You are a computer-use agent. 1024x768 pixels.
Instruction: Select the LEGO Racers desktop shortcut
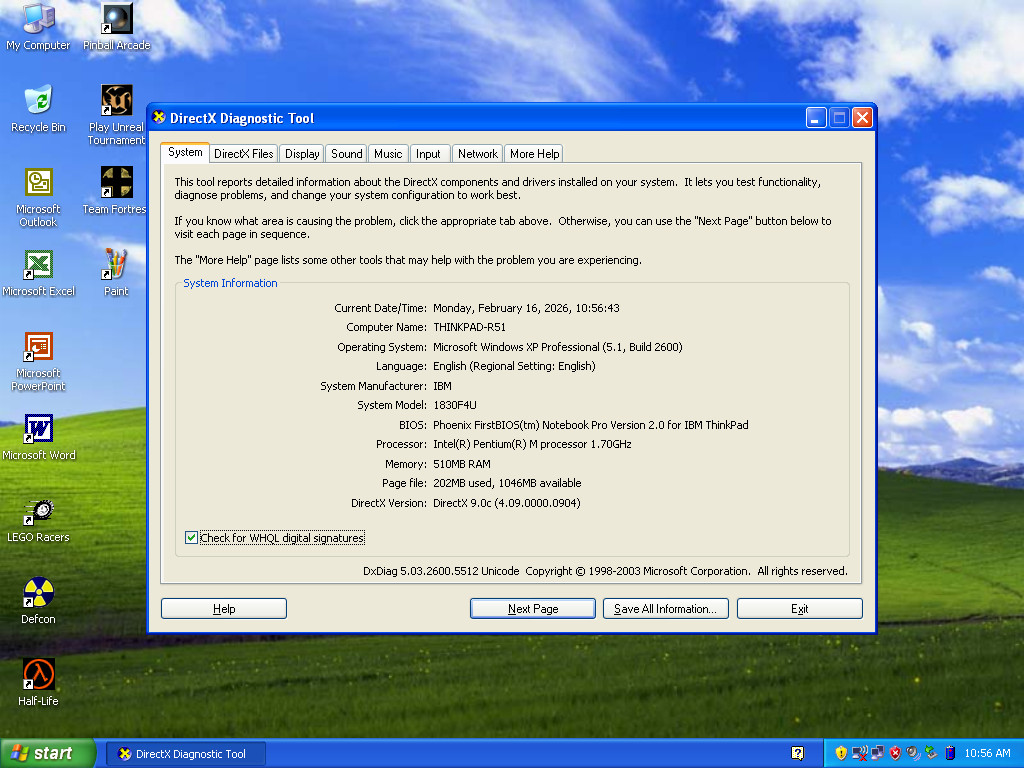click(38, 519)
